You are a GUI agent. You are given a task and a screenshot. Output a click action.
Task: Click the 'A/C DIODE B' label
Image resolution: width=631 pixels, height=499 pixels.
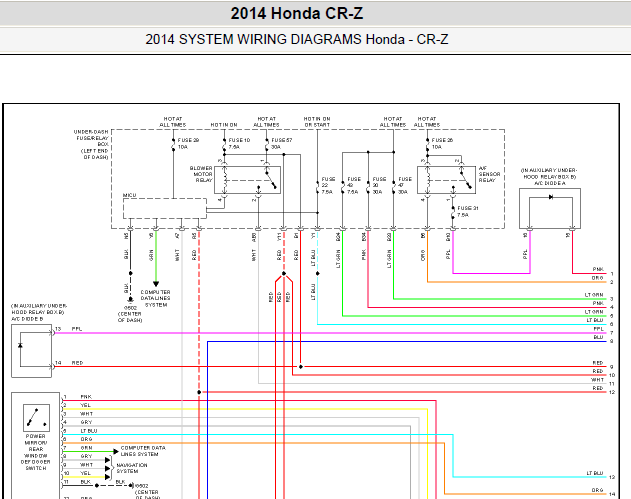click(x=27, y=319)
